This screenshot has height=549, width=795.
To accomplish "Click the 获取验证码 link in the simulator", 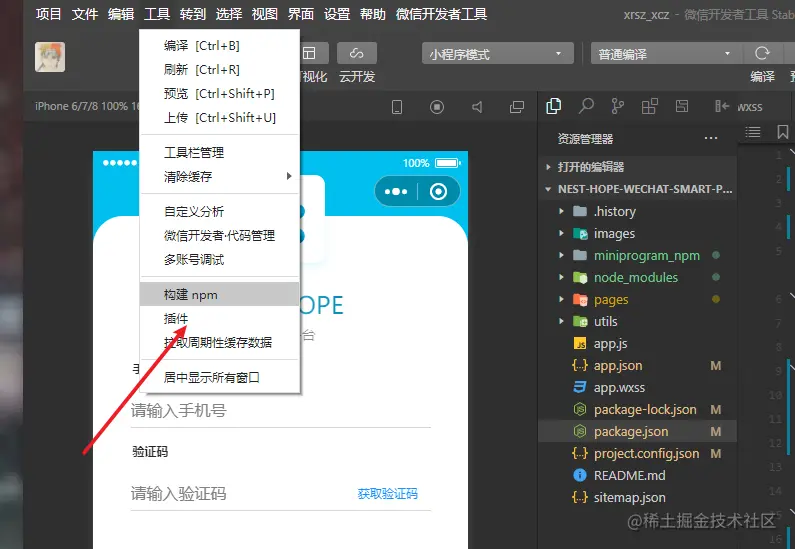I will coord(387,494).
